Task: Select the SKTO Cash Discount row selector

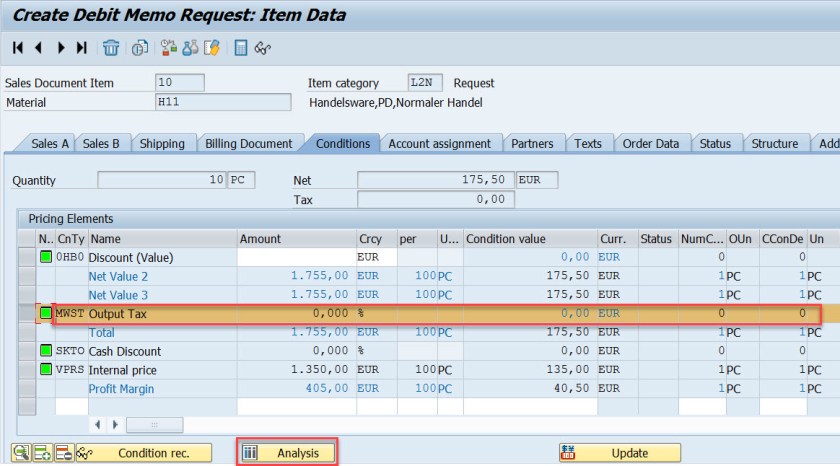Action: pyautogui.click(x=26, y=351)
